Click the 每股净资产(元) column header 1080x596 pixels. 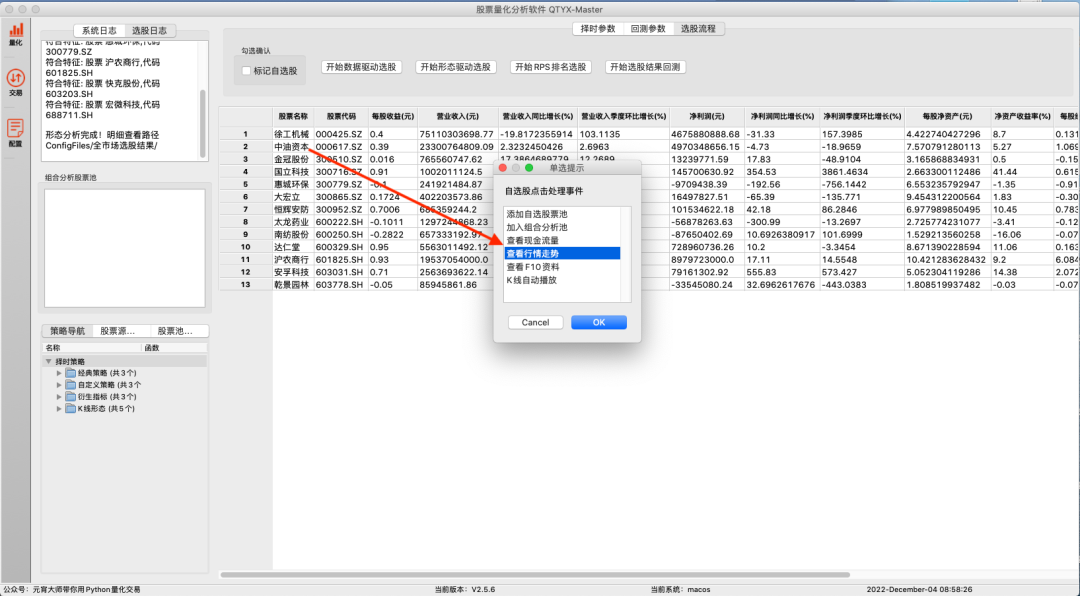click(x=947, y=116)
